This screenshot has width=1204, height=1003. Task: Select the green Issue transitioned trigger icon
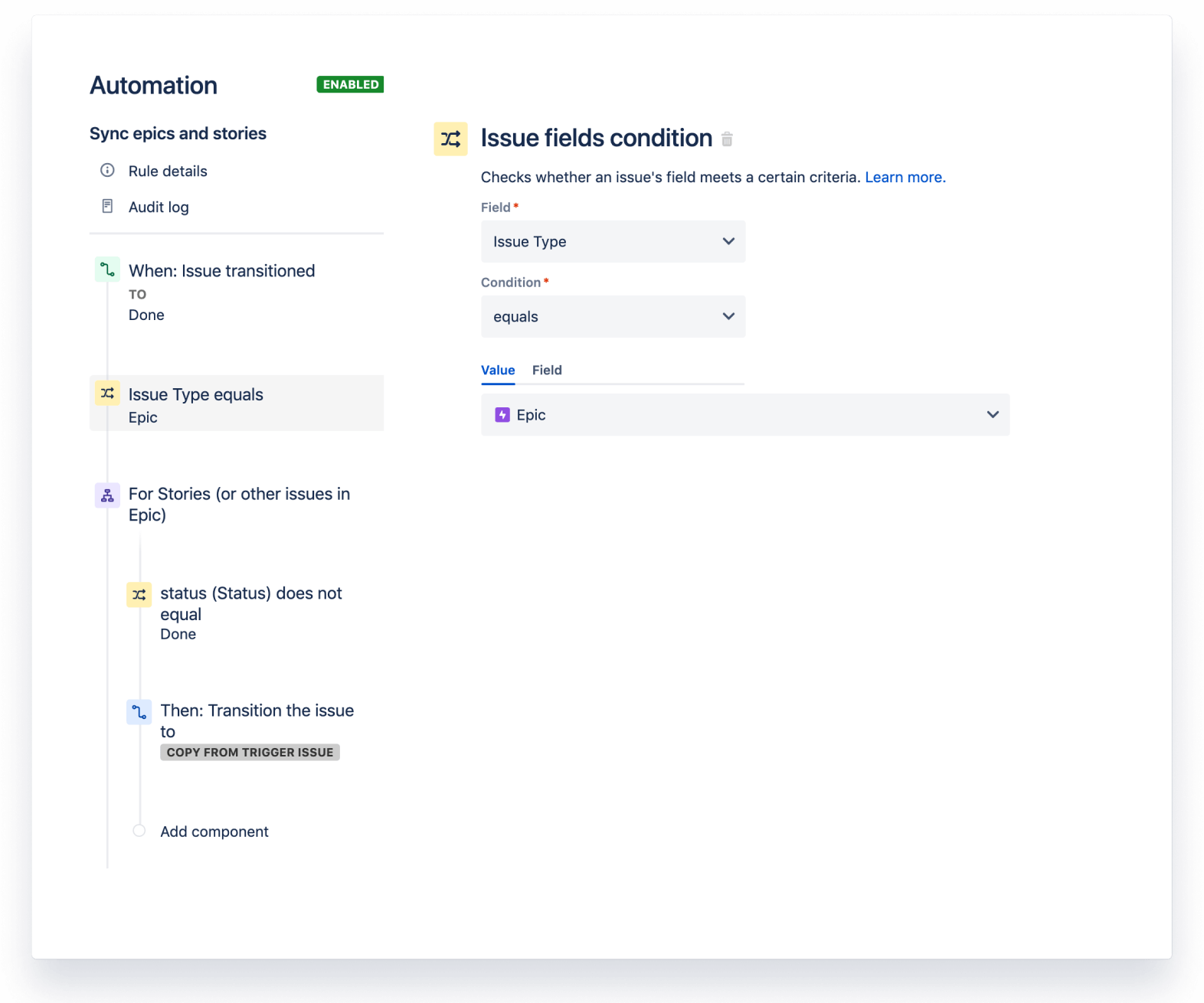[107, 270]
